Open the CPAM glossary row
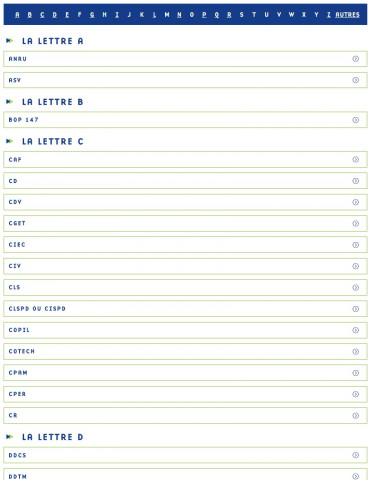 185,373
